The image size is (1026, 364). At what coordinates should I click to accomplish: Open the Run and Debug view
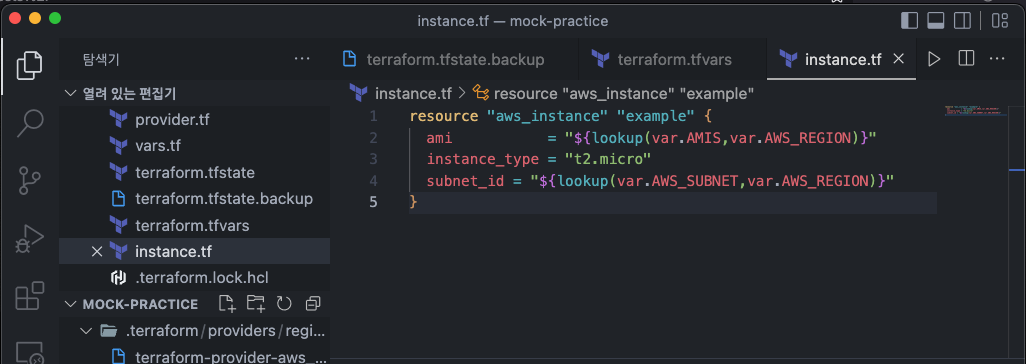coord(29,239)
